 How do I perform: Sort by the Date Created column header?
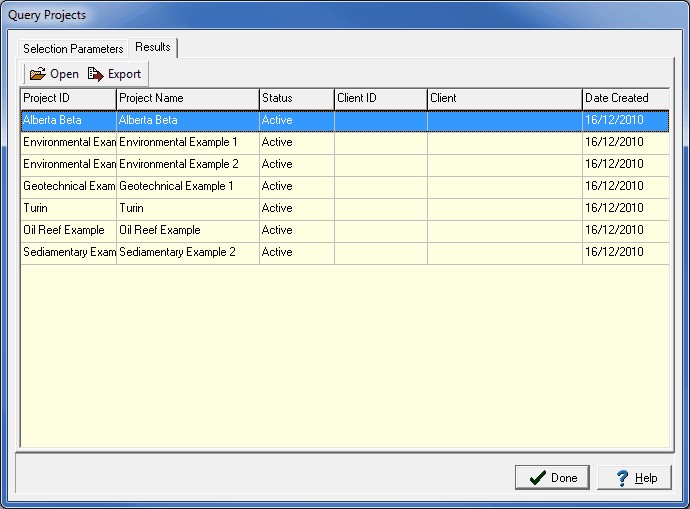coord(625,98)
